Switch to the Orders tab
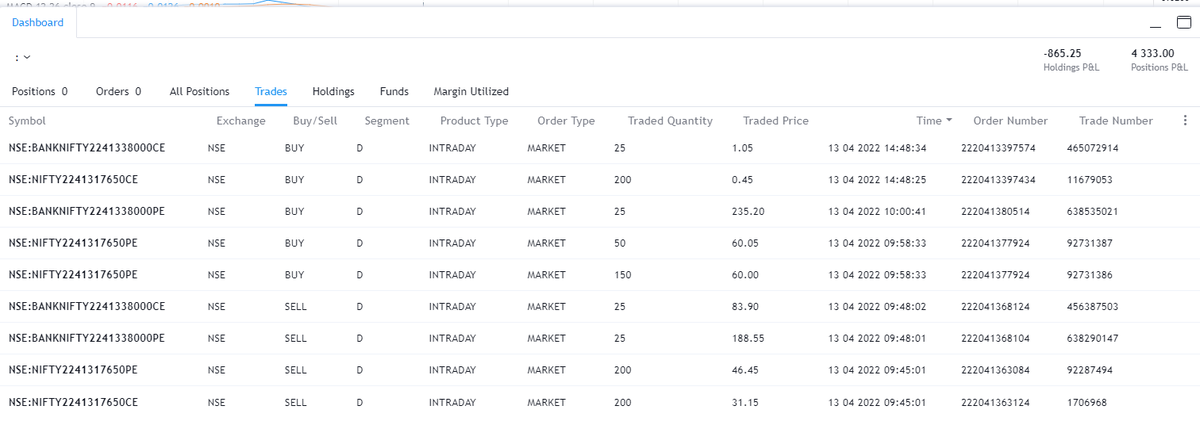This screenshot has height=425, width=1200. tap(118, 91)
